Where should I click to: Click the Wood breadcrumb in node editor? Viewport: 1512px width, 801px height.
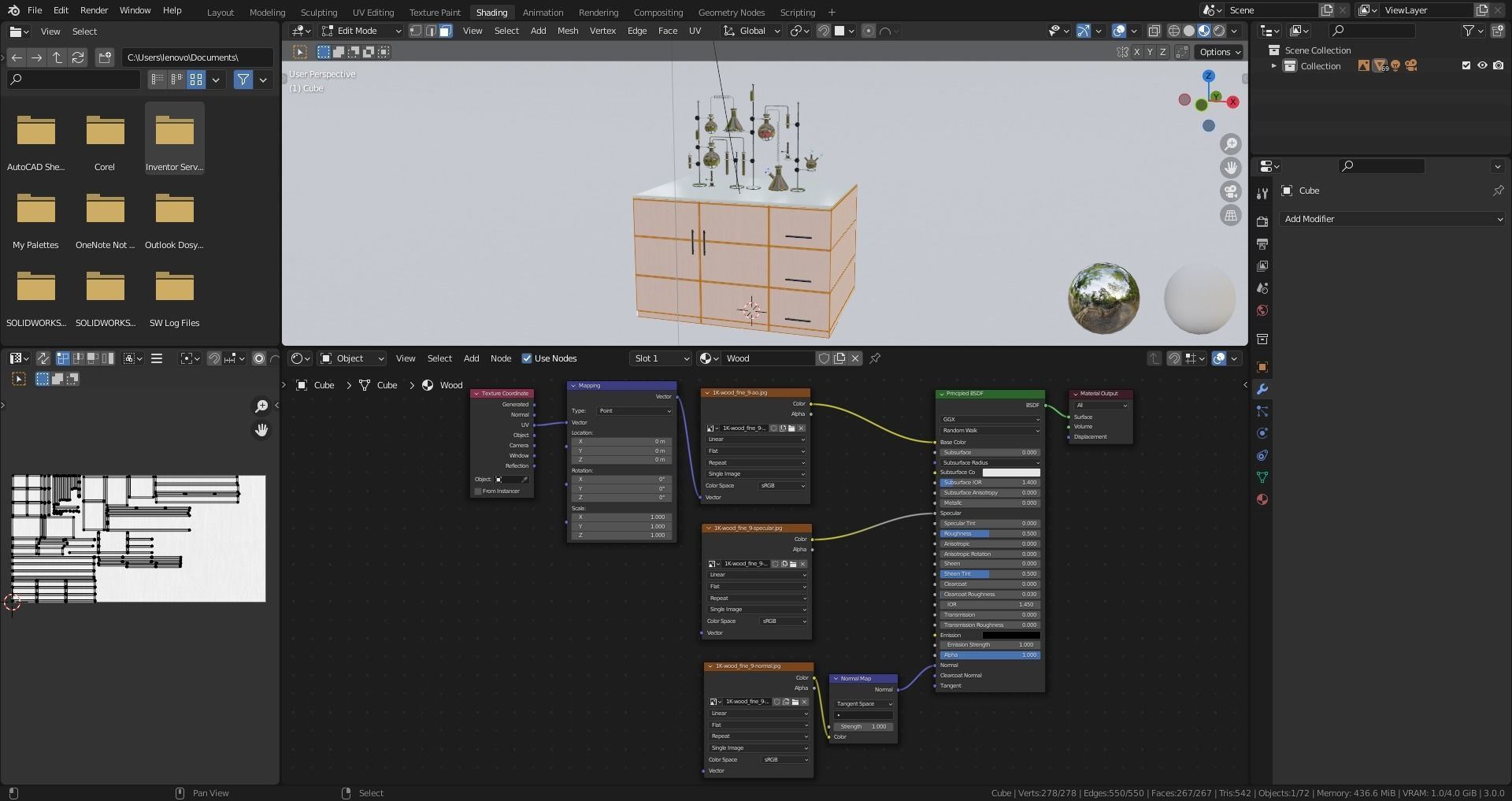443,385
